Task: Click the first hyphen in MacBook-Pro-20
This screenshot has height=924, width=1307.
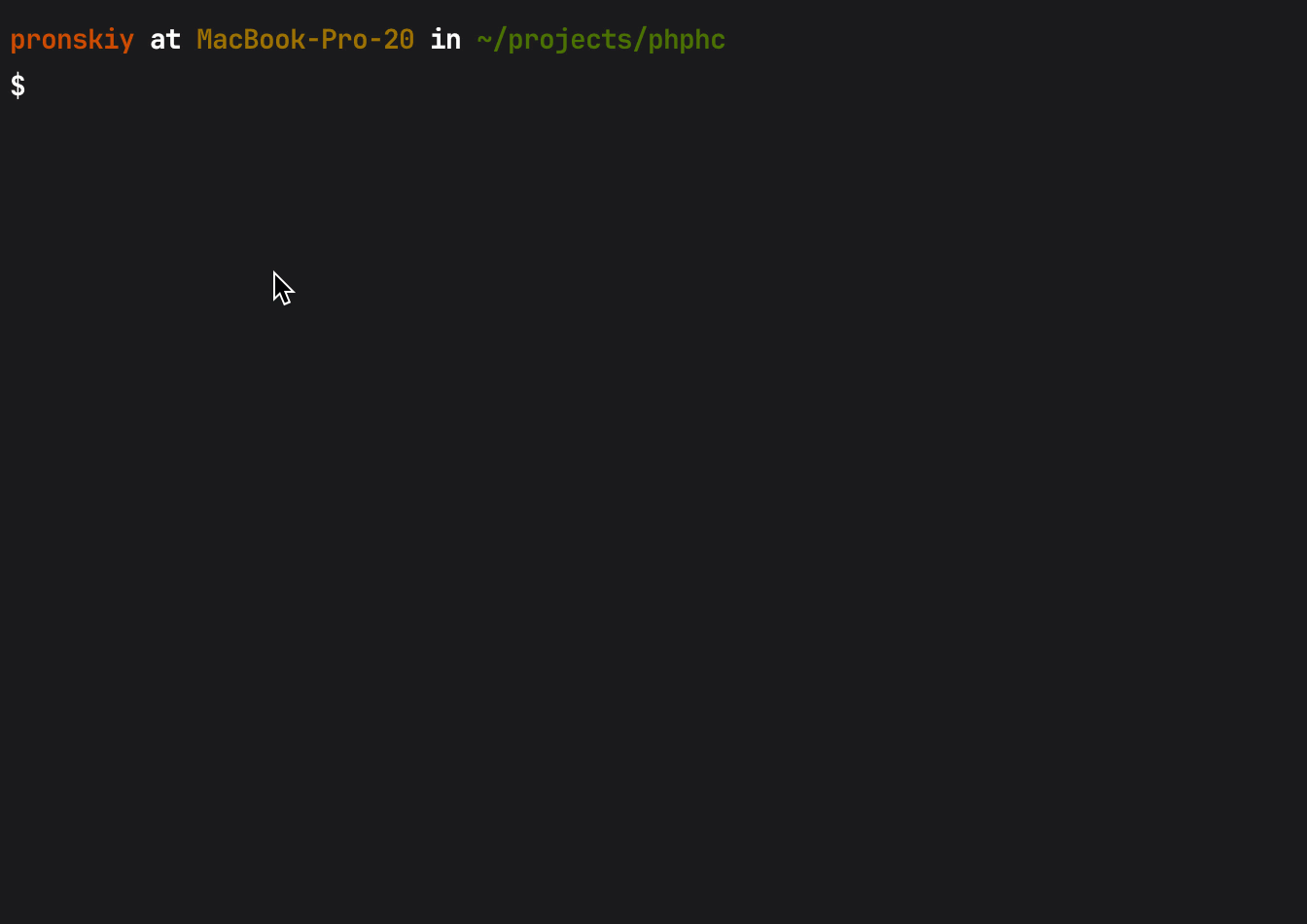Action: coord(313,40)
